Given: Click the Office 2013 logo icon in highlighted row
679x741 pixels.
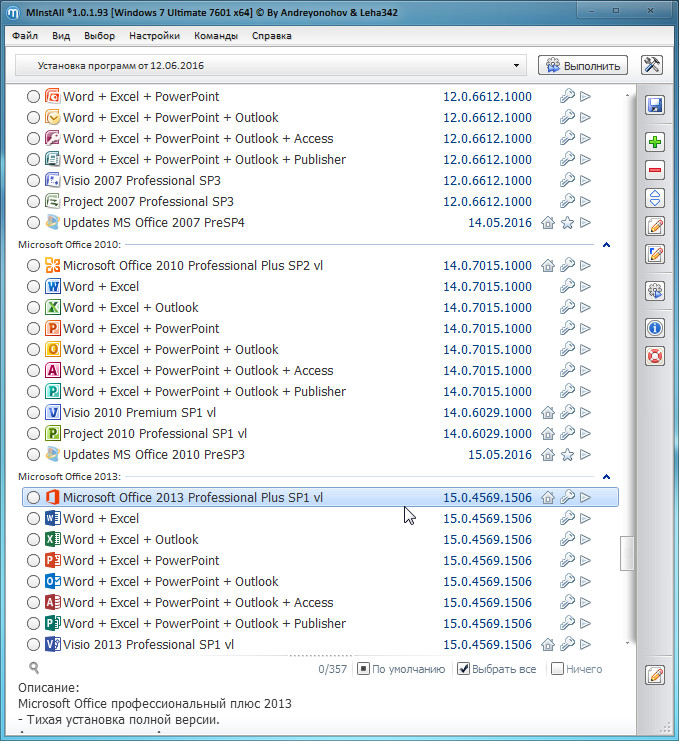Looking at the screenshot, I should tap(52, 497).
